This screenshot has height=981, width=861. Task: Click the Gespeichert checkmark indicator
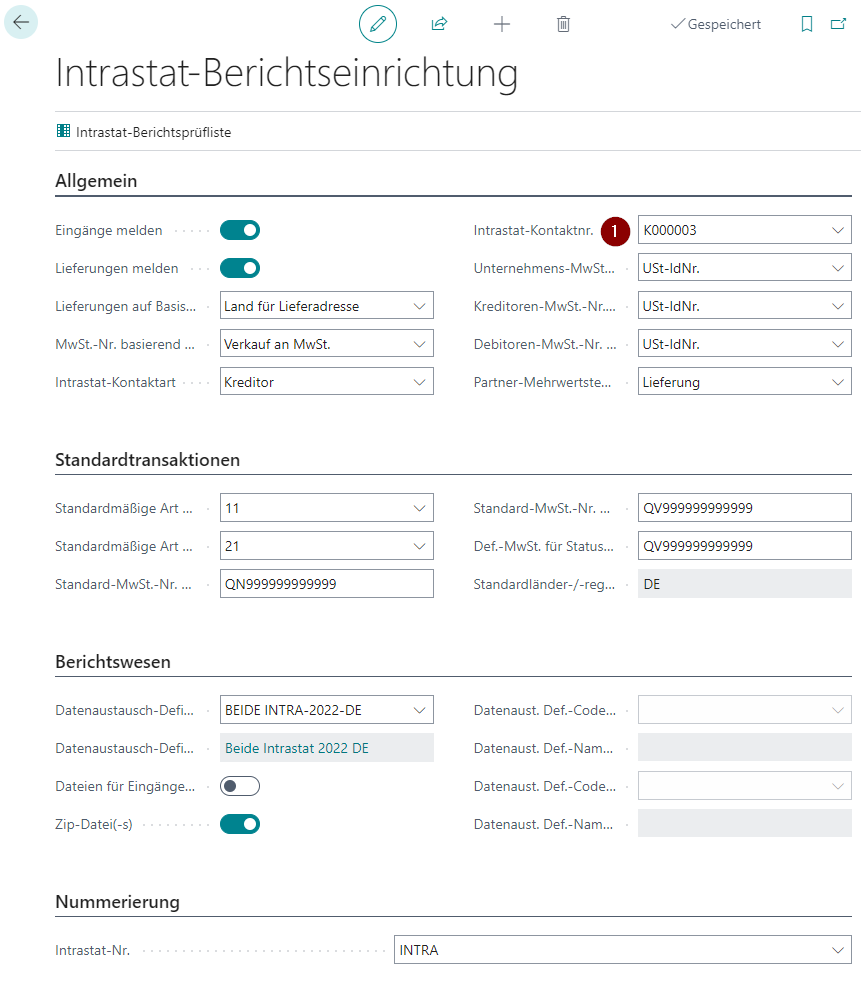tap(715, 23)
